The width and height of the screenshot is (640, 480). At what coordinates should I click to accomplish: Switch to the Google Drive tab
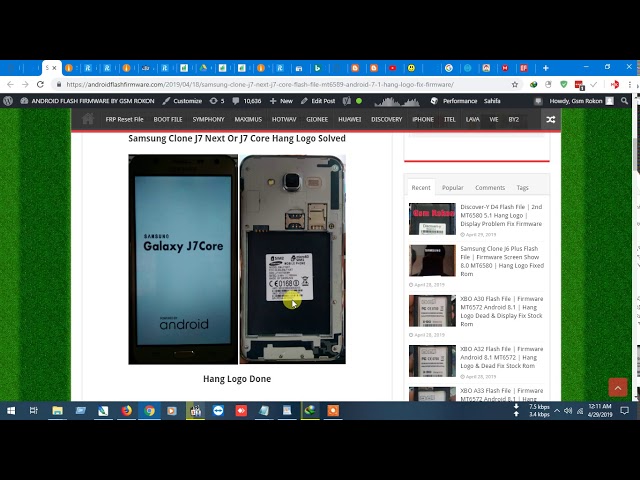point(203,68)
